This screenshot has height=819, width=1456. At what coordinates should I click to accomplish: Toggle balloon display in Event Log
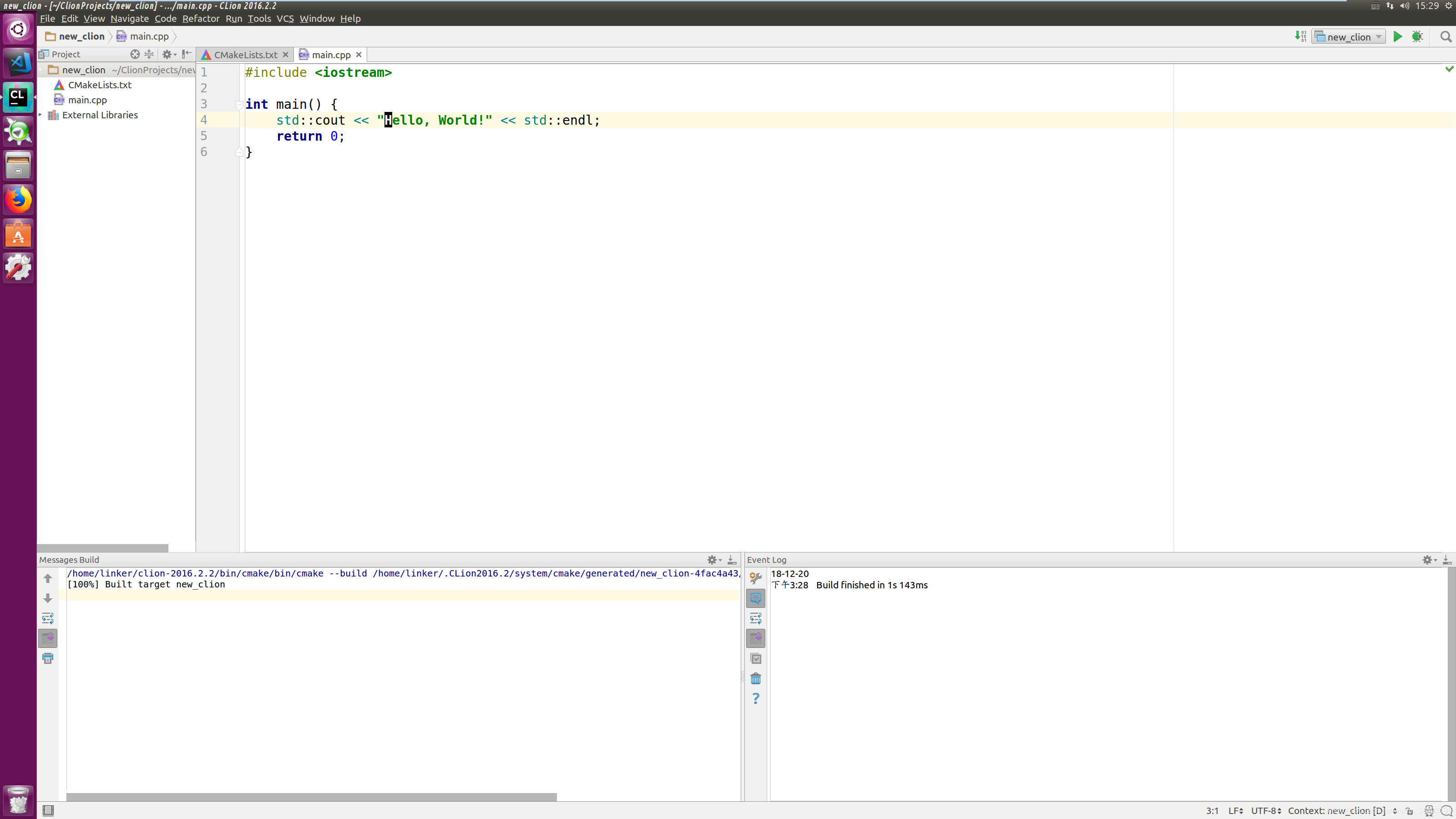pos(756,598)
